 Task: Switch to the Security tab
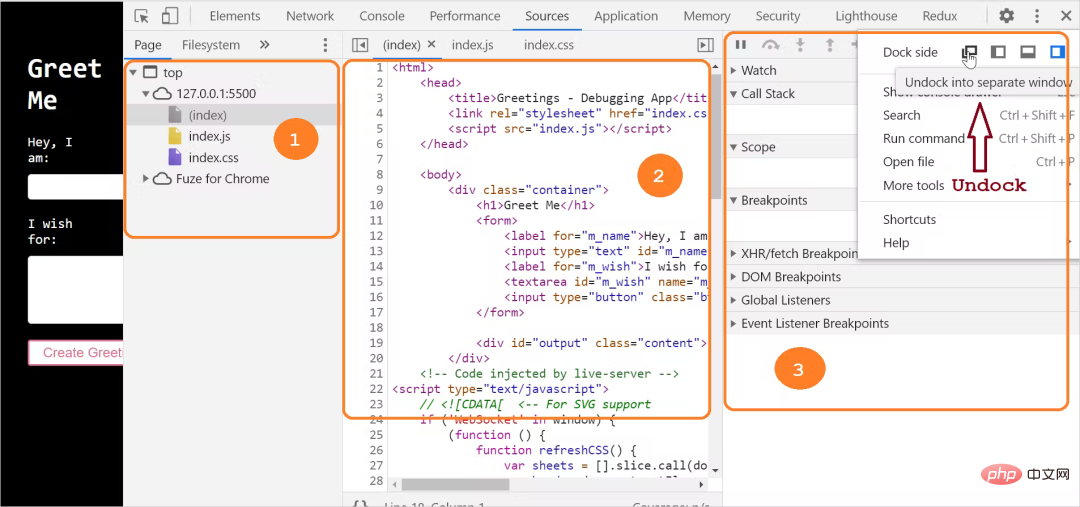[x=778, y=16]
